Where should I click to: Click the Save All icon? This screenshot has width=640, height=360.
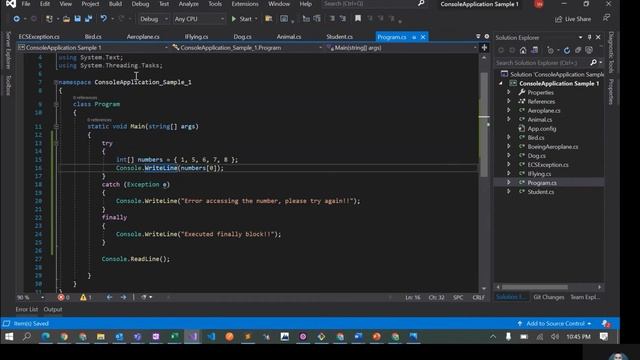coord(88,19)
